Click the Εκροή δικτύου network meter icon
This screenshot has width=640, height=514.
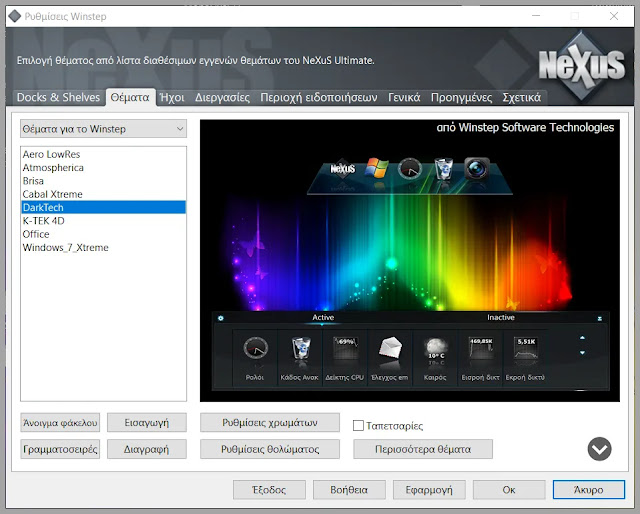pyautogui.click(x=526, y=348)
